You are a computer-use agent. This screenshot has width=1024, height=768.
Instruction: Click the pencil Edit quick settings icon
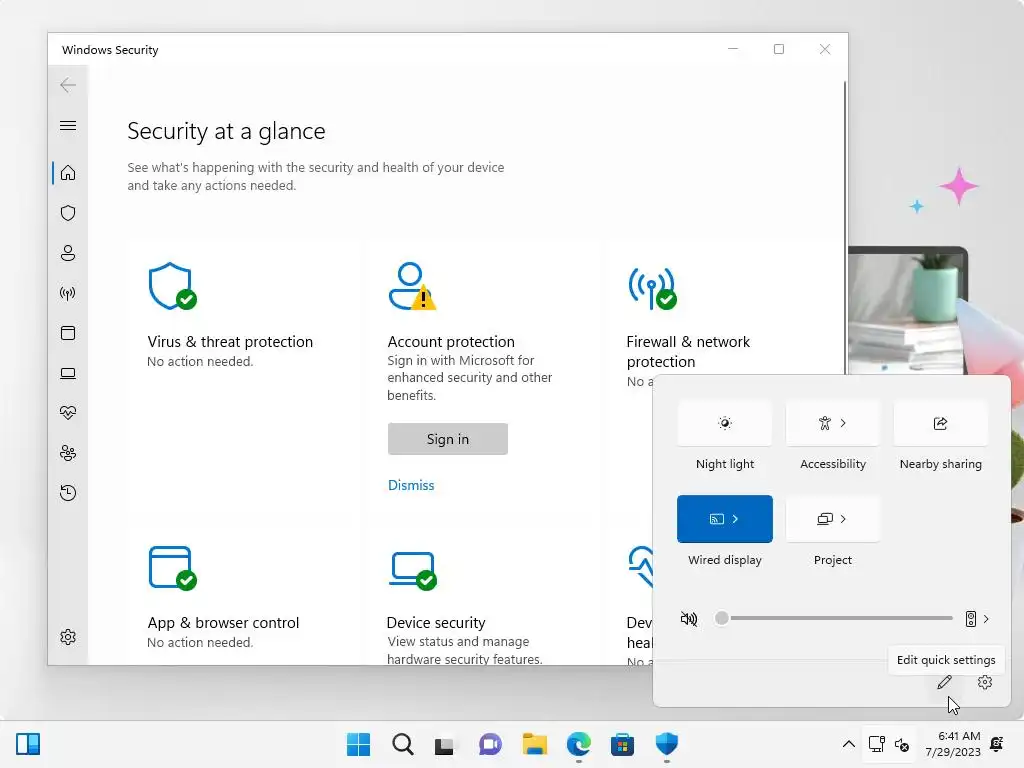944,682
